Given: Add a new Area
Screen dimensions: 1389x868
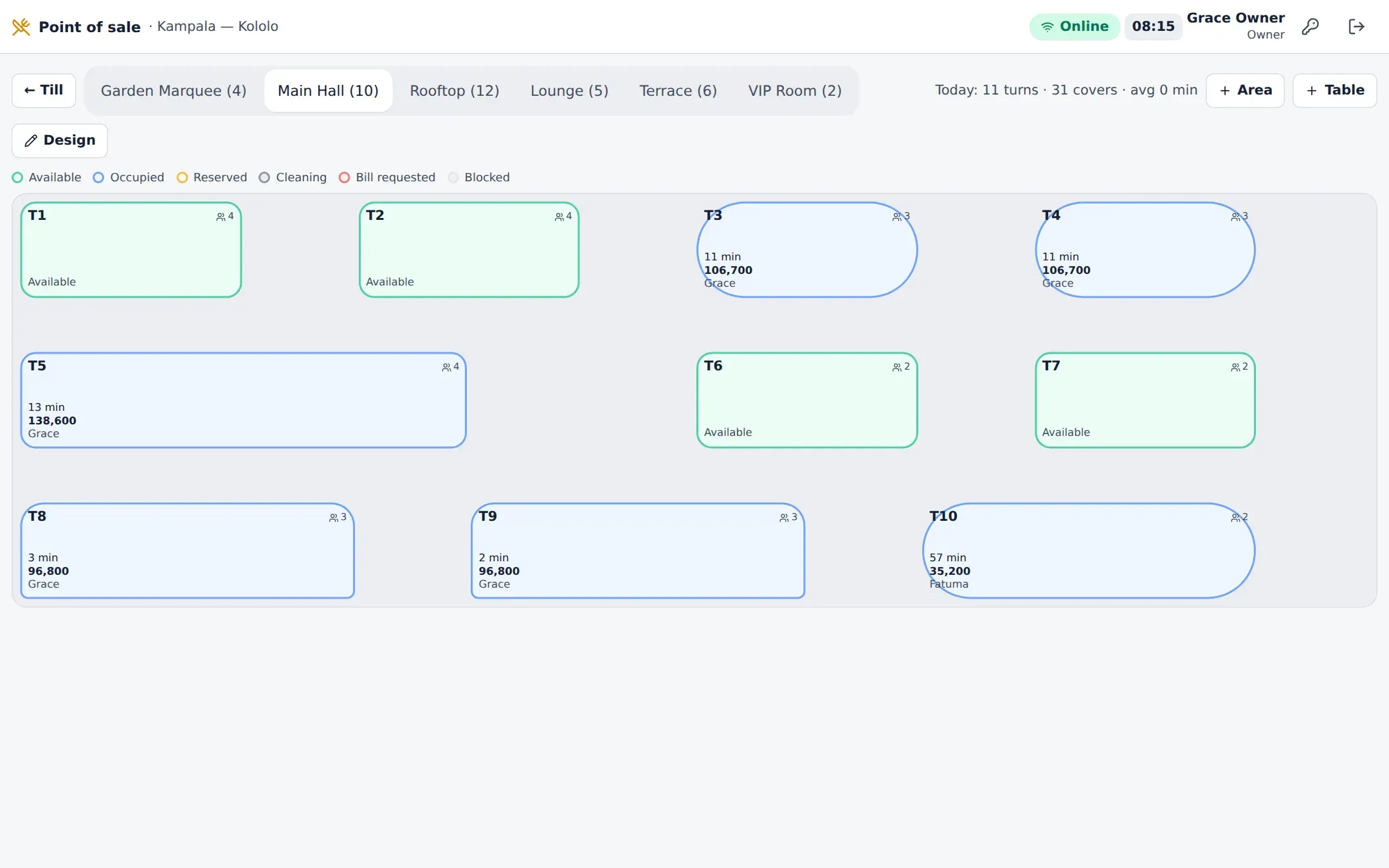Looking at the screenshot, I should point(1245,90).
